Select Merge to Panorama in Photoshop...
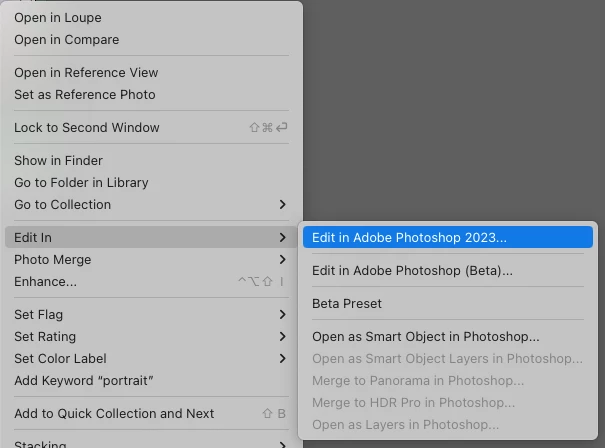Image resolution: width=605 pixels, height=448 pixels. tap(448, 380)
